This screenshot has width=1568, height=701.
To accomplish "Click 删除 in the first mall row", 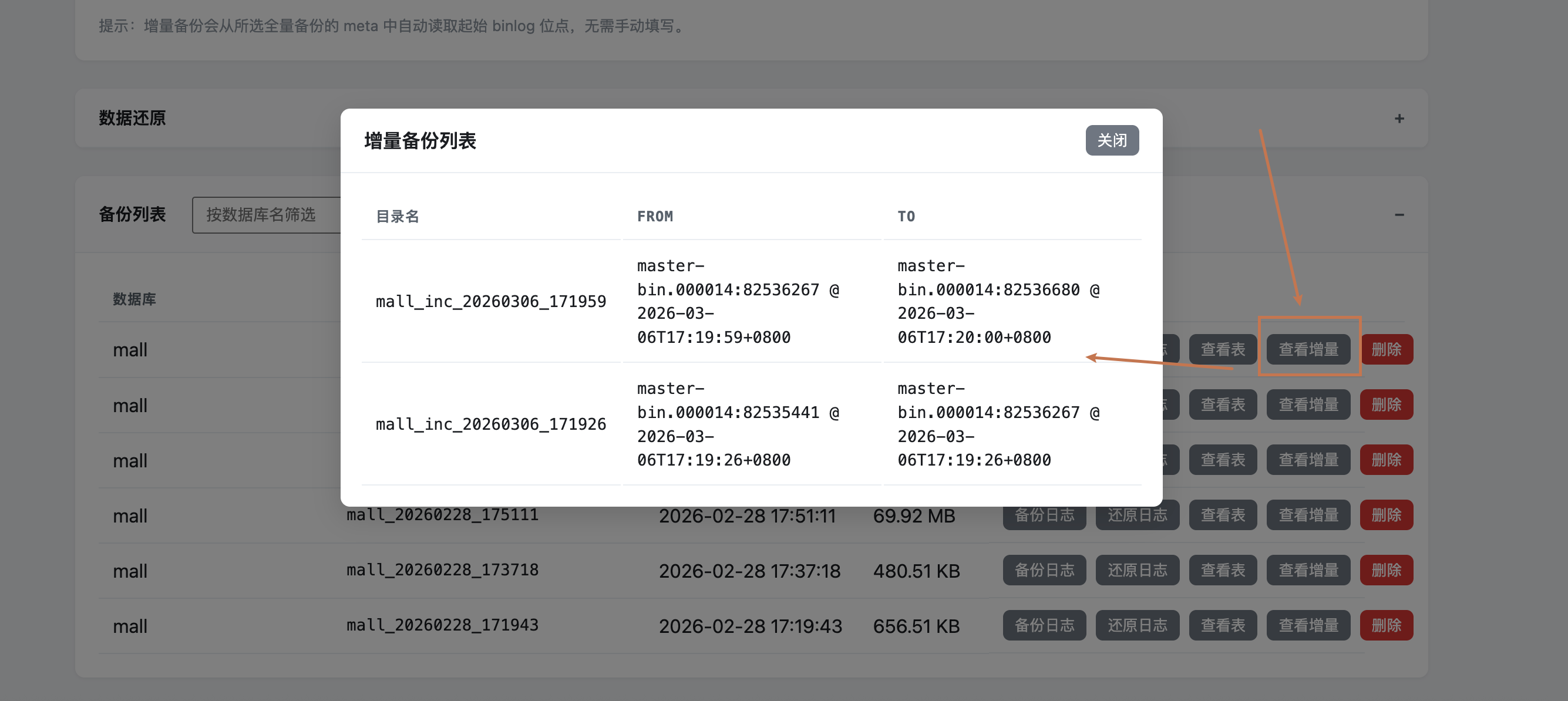I will coord(1386,349).
